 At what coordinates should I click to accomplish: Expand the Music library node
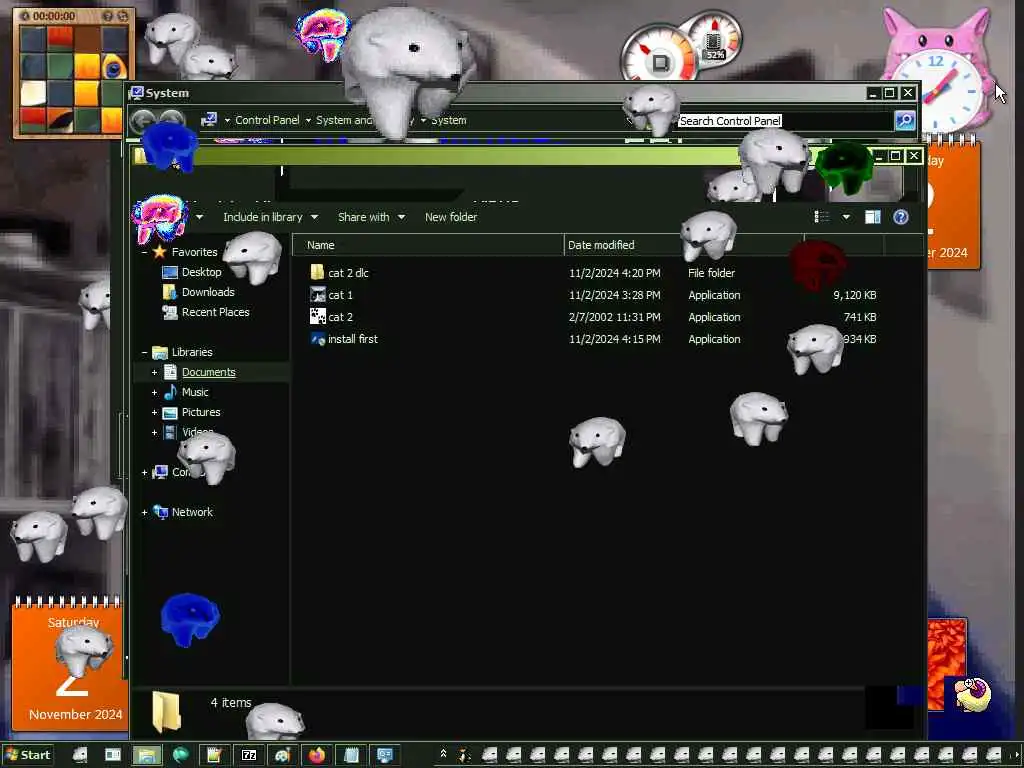tap(154, 392)
